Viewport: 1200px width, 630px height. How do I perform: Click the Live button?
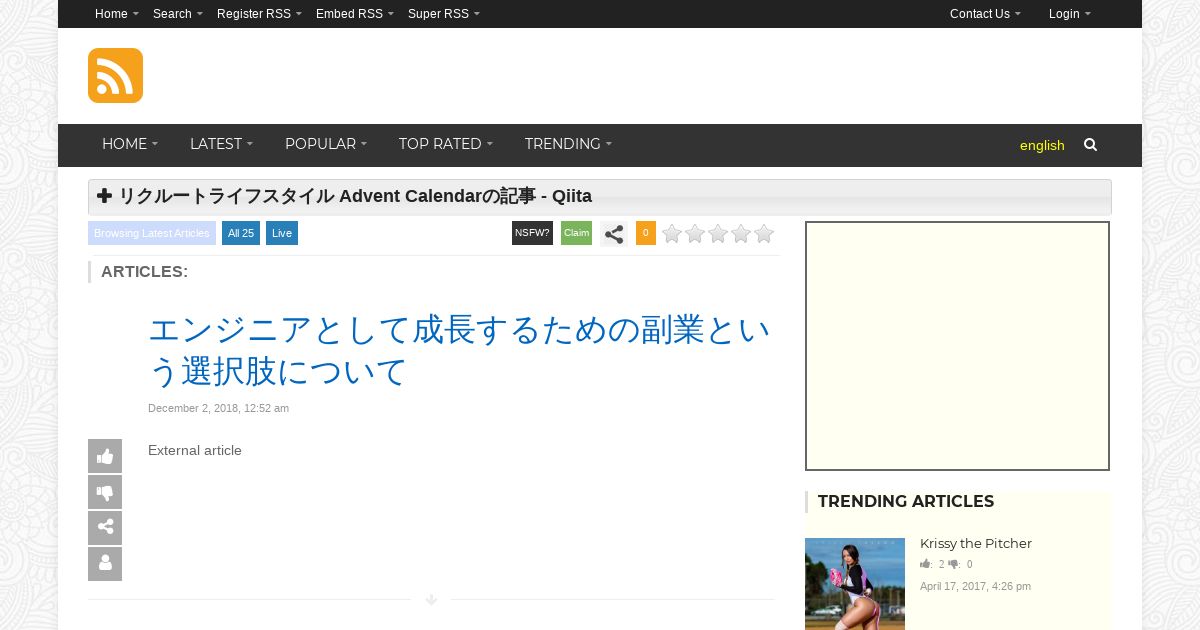282,233
